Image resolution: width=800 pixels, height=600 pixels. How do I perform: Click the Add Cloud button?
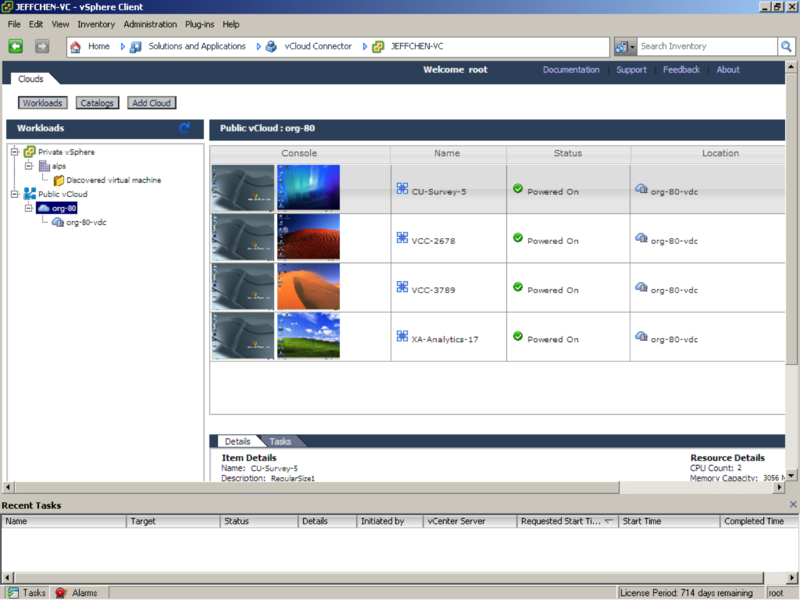click(x=152, y=103)
